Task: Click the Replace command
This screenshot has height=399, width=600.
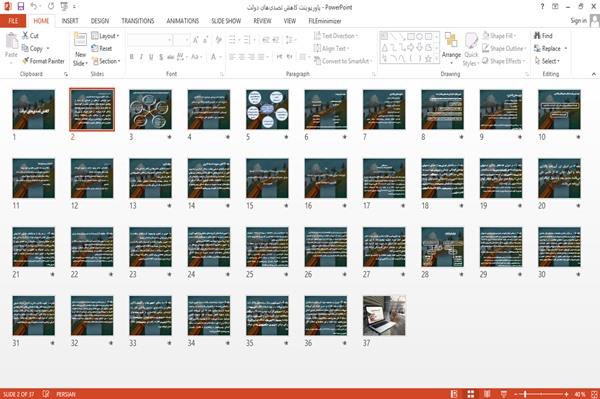Action: point(550,48)
